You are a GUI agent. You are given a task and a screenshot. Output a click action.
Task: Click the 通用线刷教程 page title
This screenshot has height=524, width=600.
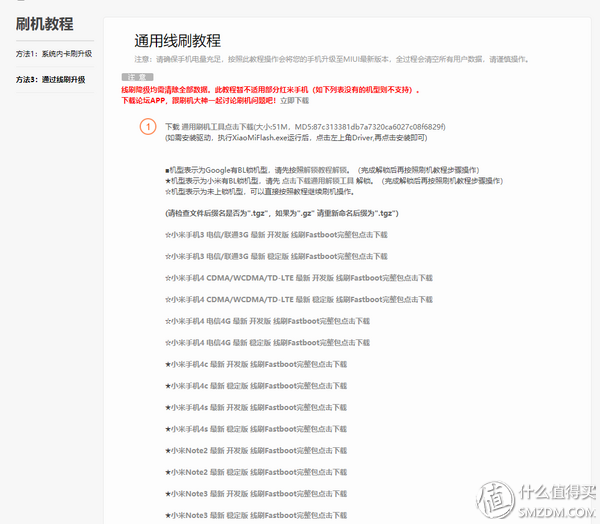click(178, 41)
